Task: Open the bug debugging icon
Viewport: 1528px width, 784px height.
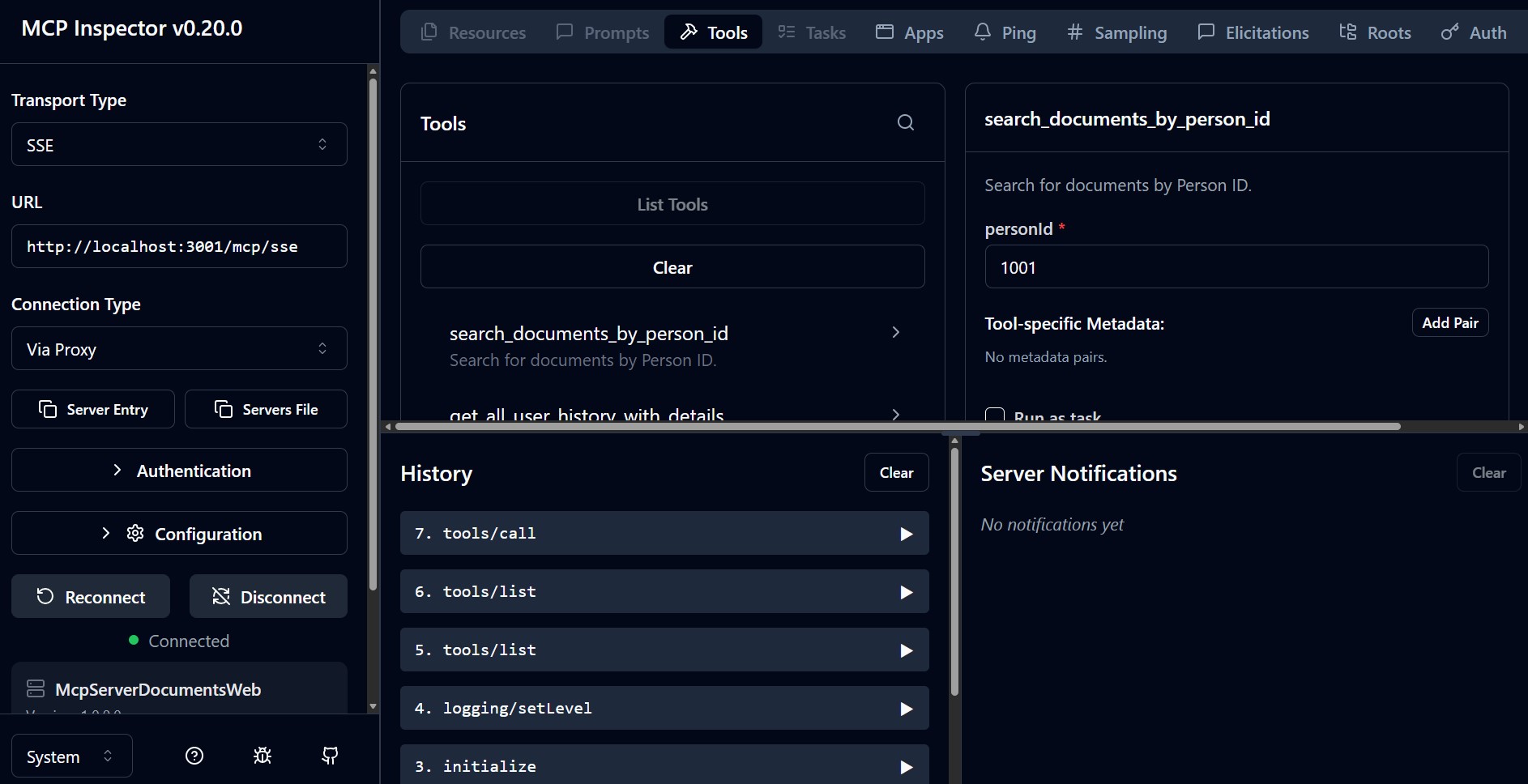Action: 262,756
